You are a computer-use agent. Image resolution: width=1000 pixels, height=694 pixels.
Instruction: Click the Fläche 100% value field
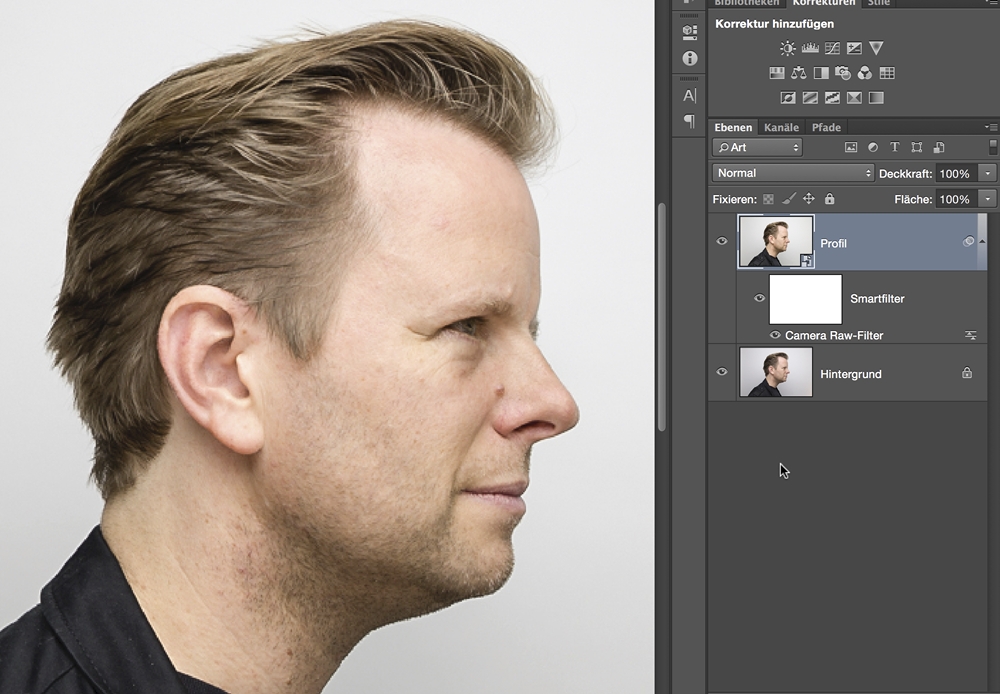[957, 199]
